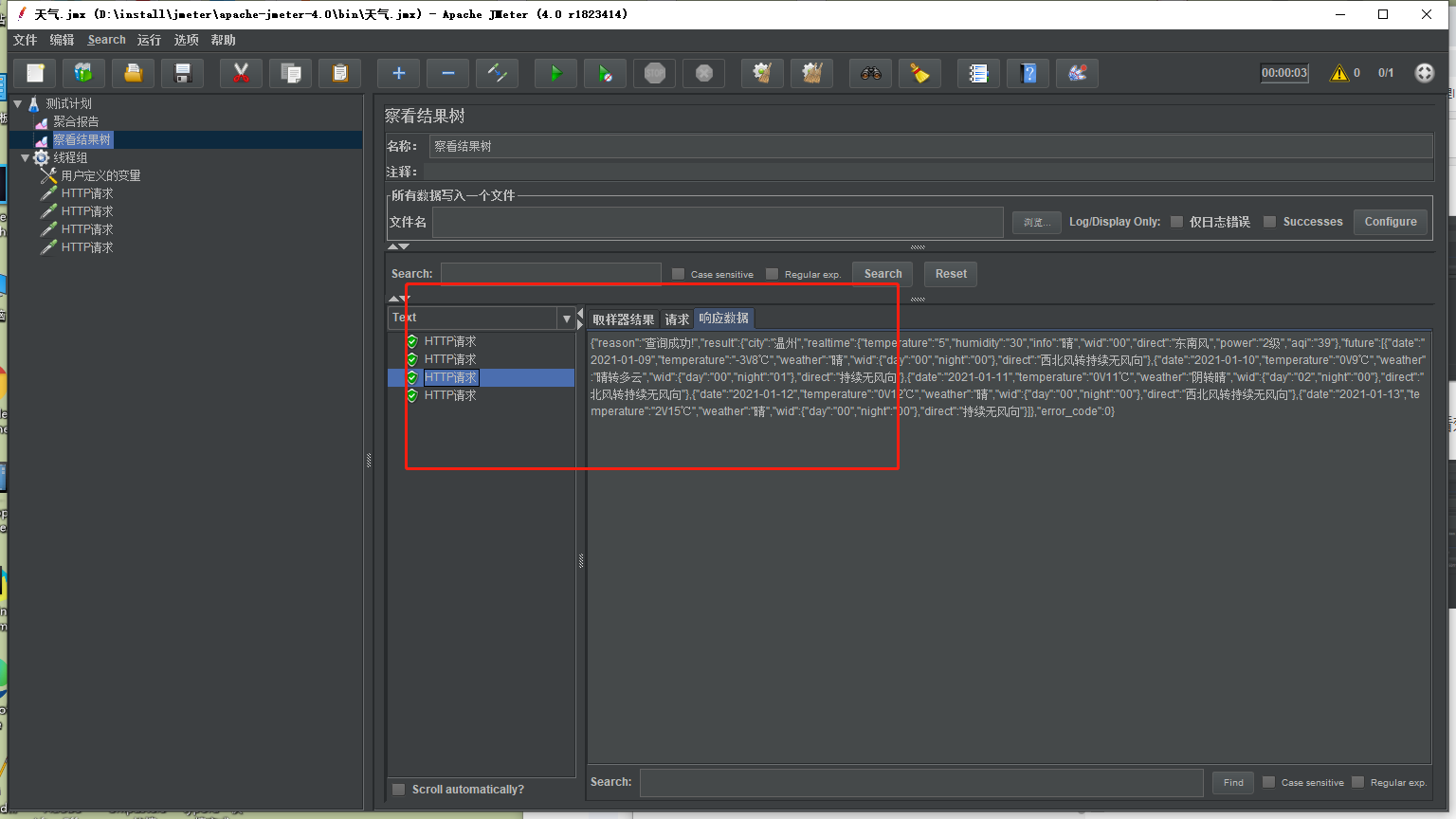This screenshot has width=1456, height=819.
Task: Open the Text renderer dropdown
Action: point(567,318)
